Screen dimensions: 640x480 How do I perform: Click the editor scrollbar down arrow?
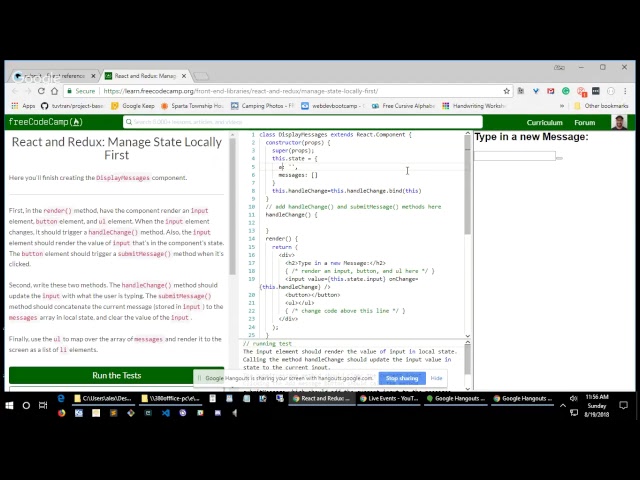click(467, 336)
